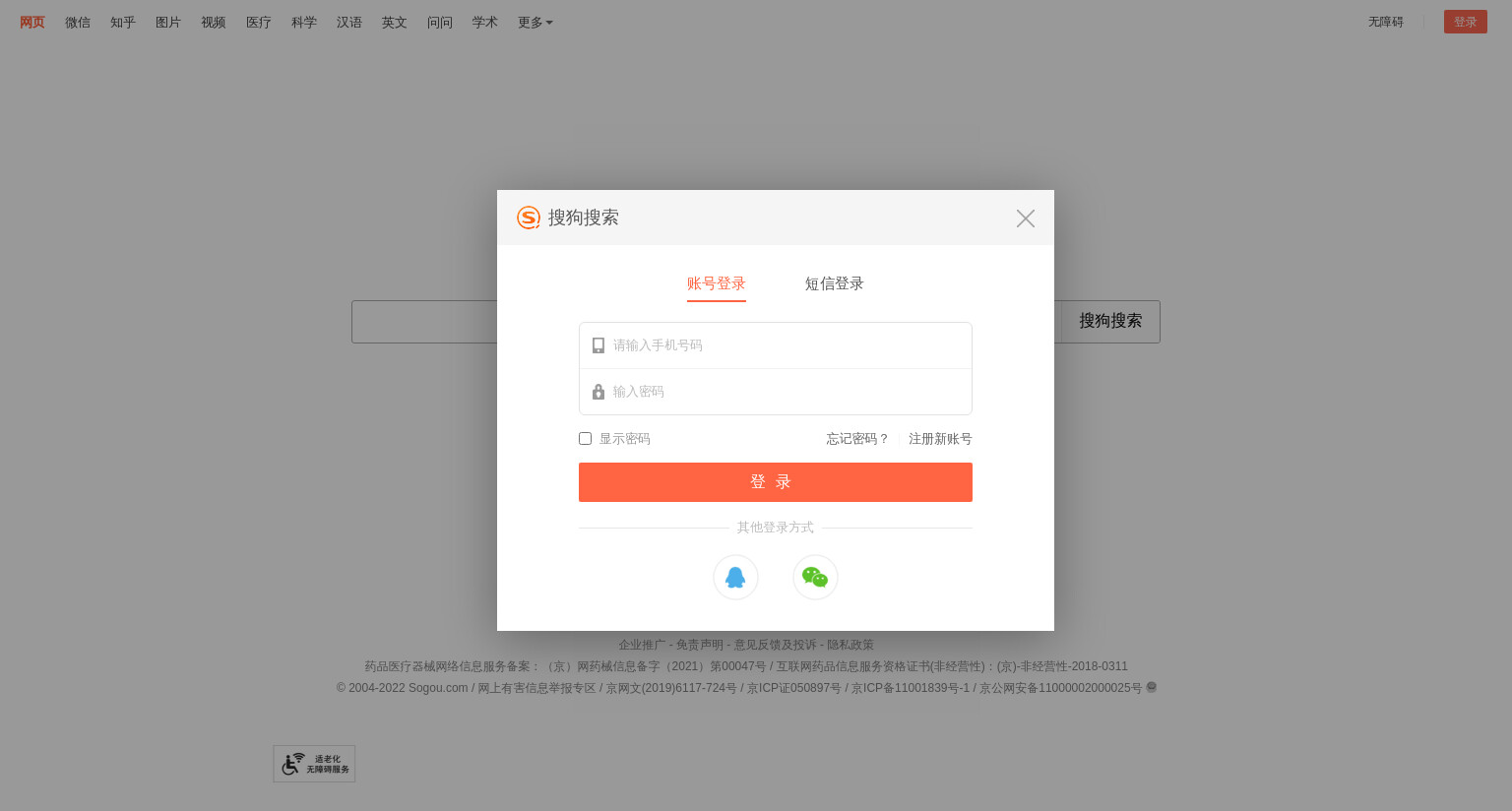Follow the 忘记密码？ link

pyautogui.click(x=858, y=439)
